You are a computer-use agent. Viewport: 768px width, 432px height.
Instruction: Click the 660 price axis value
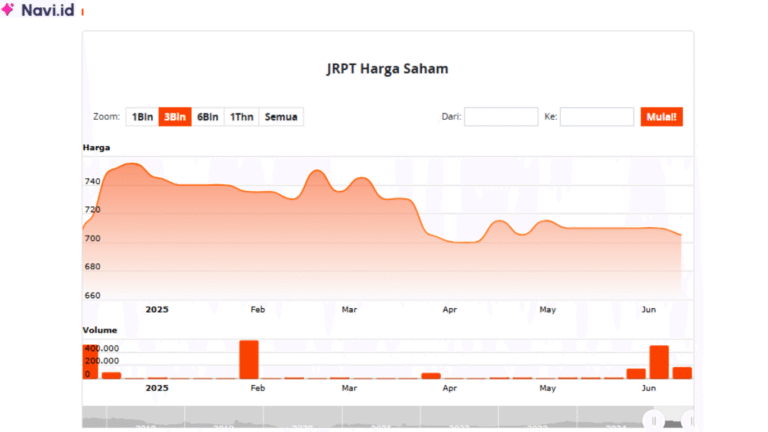(93, 295)
